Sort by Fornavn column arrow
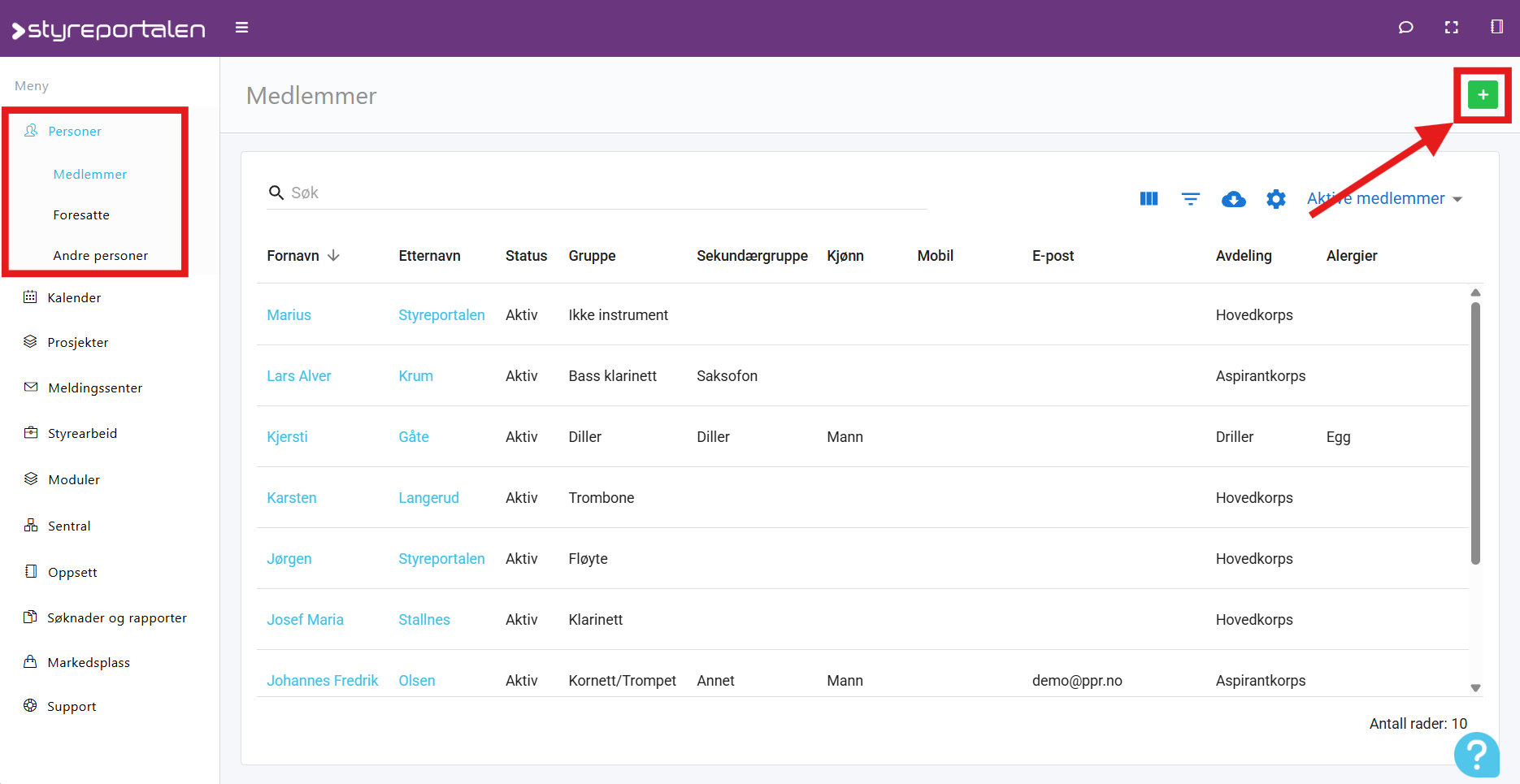This screenshot has width=1520, height=784. 333,256
